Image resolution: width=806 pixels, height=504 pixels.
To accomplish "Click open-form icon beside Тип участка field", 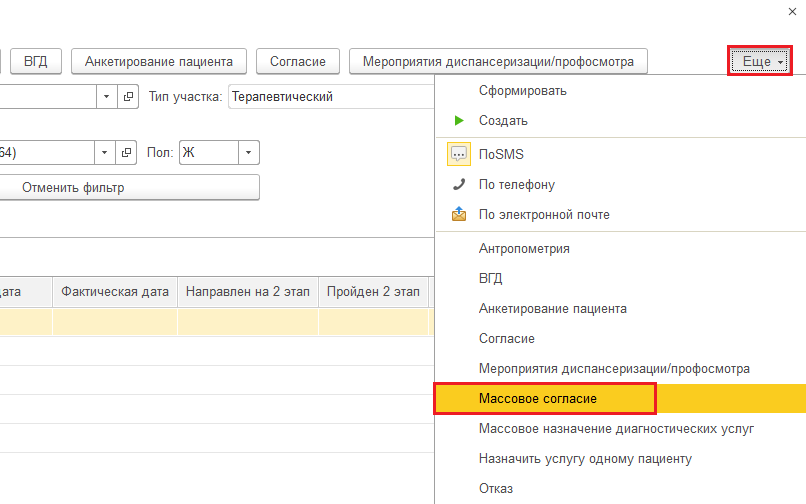I will click(127, 97).
